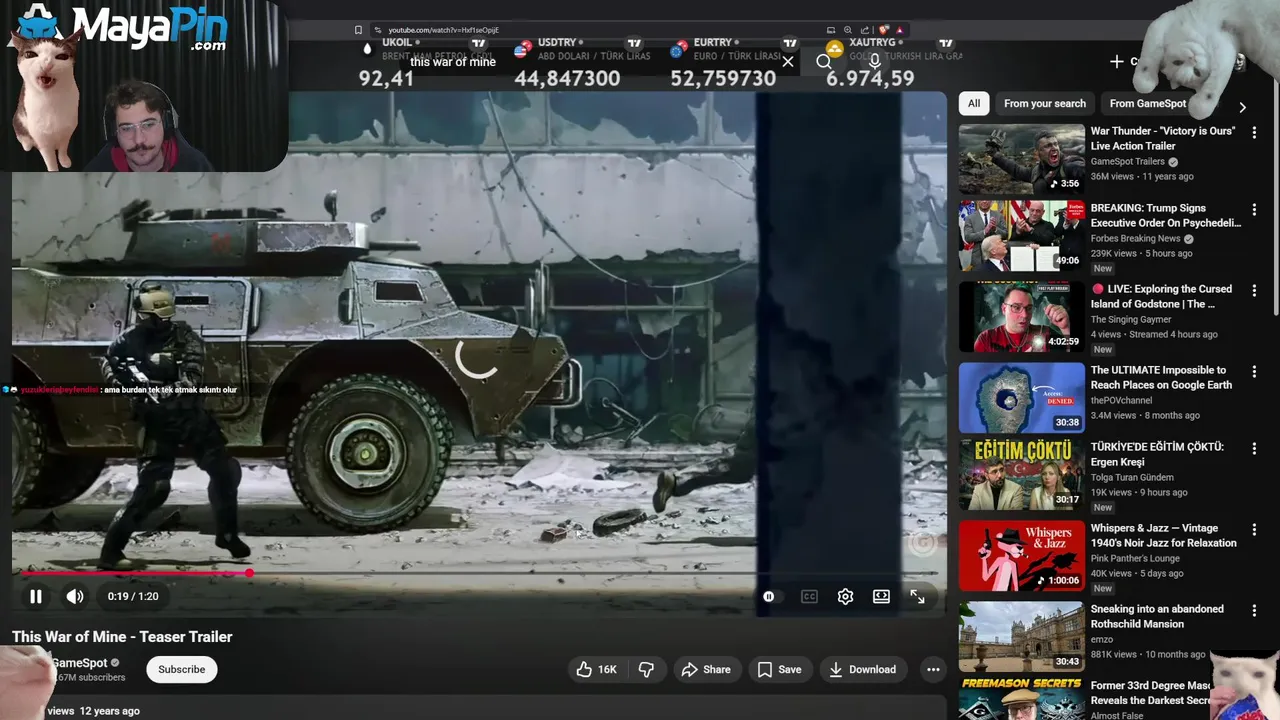Image resolution: width=1280 pixels, height=720 pixels.
Task: Open options menu for Ergen Kreşi video
Action: 1254,449
